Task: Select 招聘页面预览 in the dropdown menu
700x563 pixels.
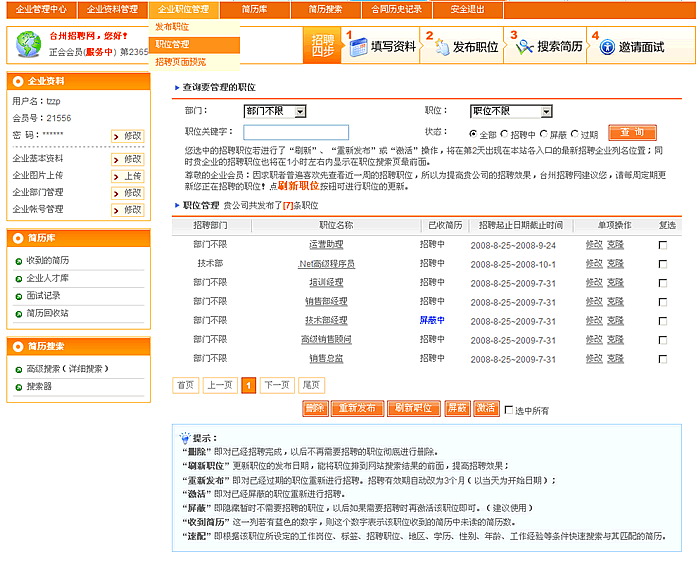Action: point(180,62)
